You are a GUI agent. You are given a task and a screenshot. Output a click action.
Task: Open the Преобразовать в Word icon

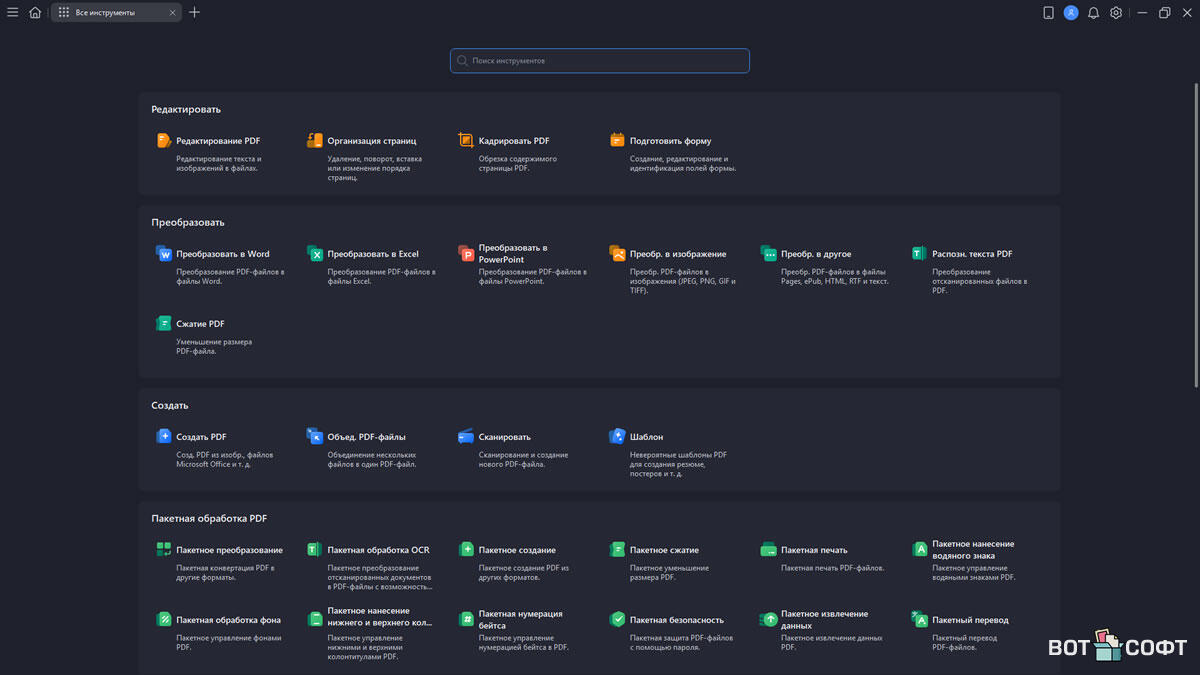[164, 254]
